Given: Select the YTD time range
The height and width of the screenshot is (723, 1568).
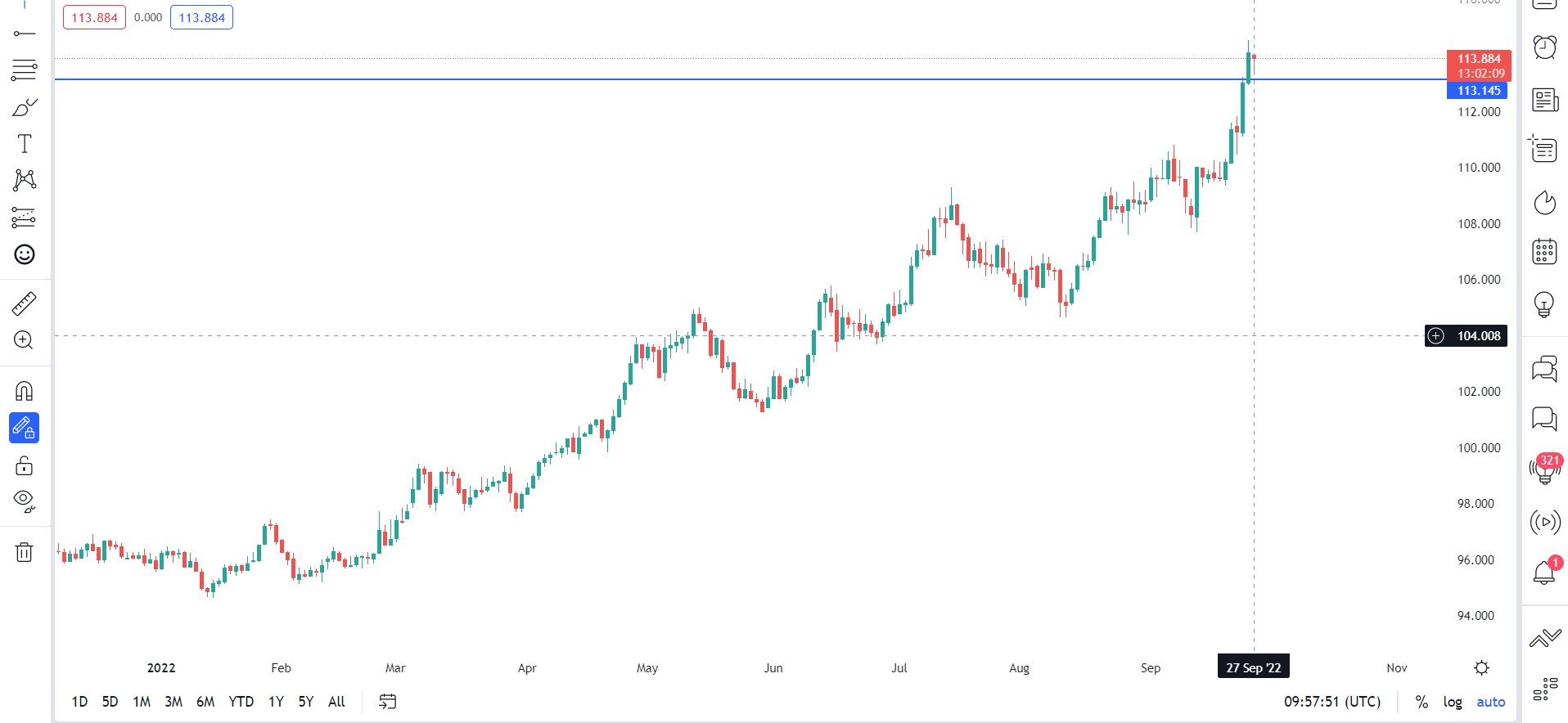Looking at the screenshot, I should [x=241, y=702].
